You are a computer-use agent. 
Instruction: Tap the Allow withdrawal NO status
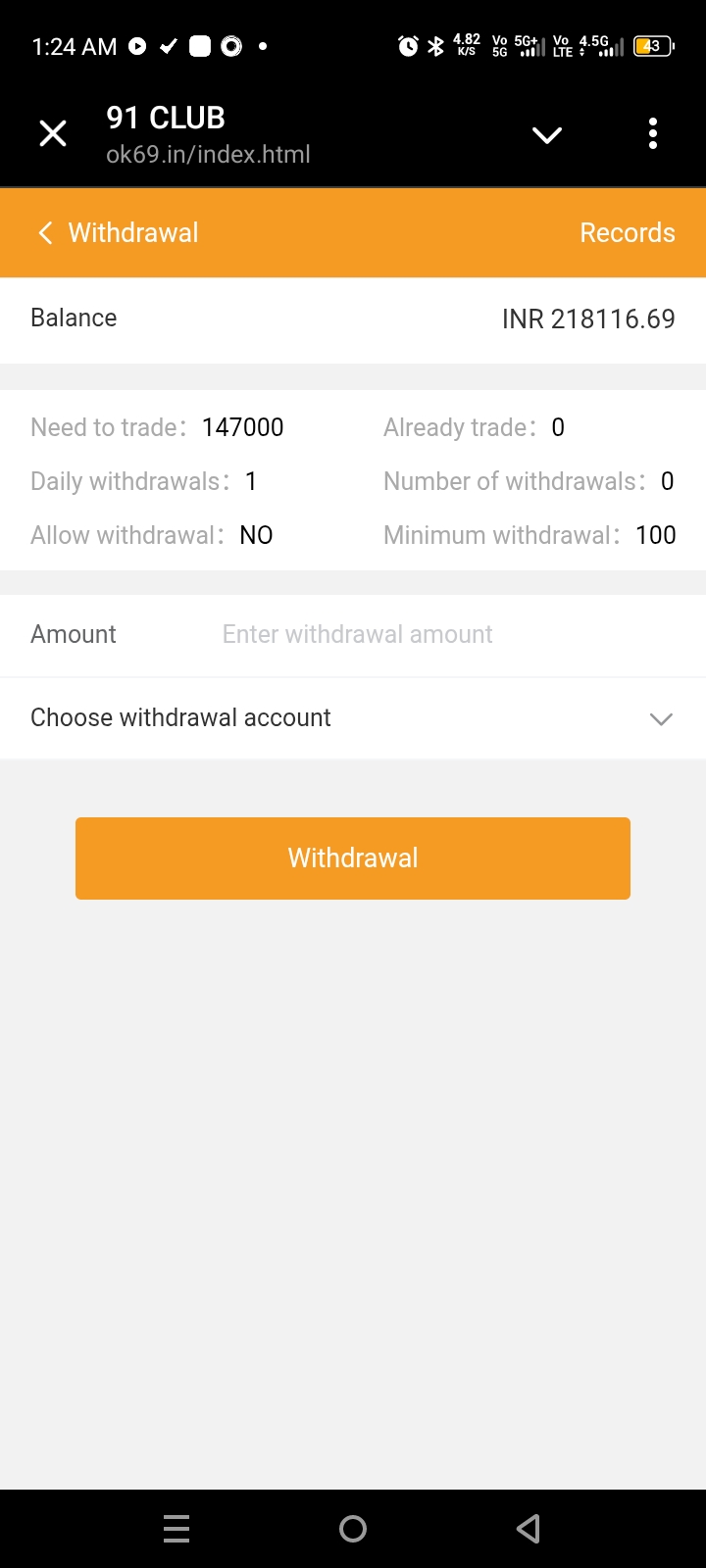coord(256,535)
